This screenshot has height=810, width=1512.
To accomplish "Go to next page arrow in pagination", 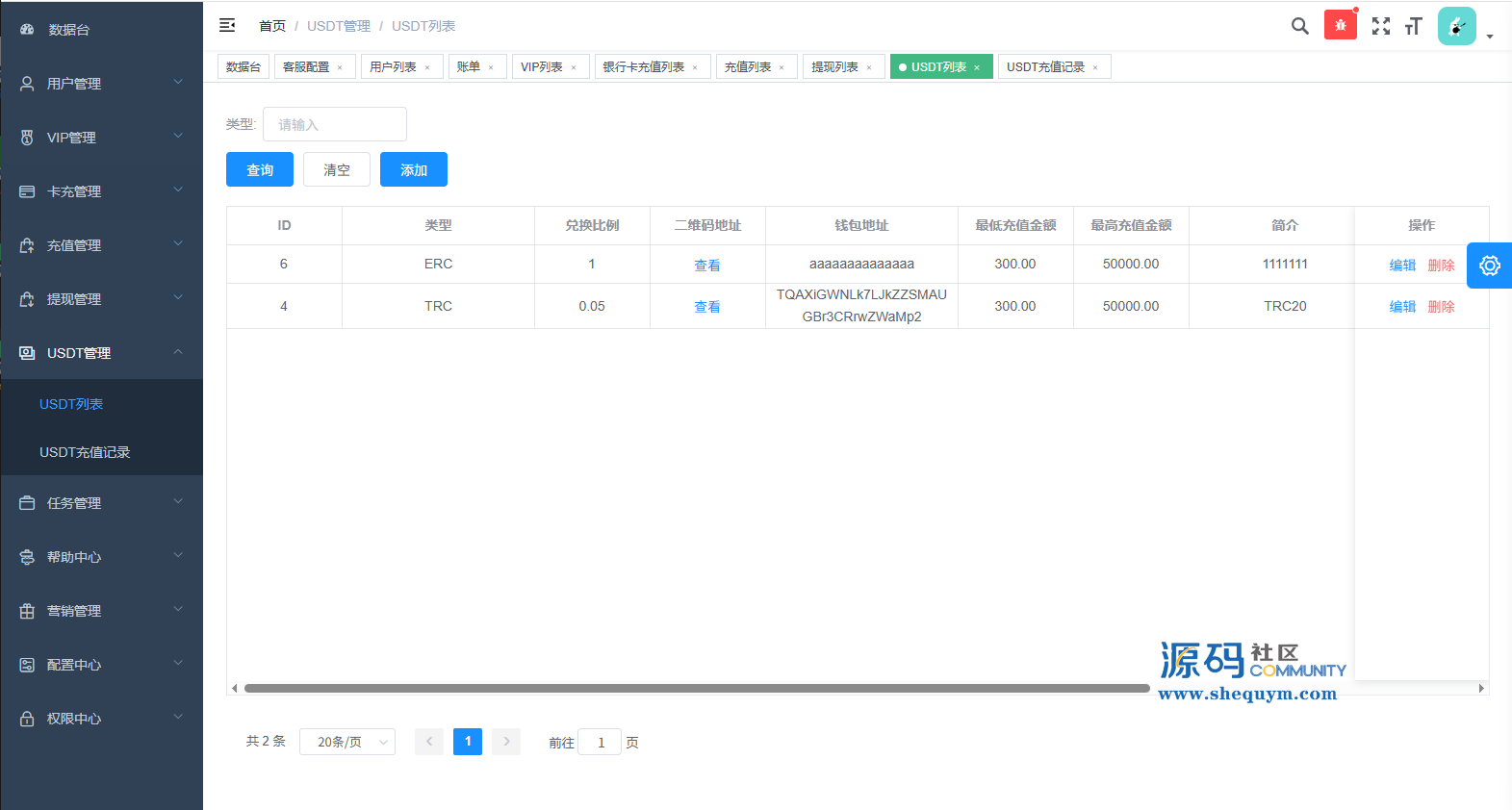I will [506, 742].
